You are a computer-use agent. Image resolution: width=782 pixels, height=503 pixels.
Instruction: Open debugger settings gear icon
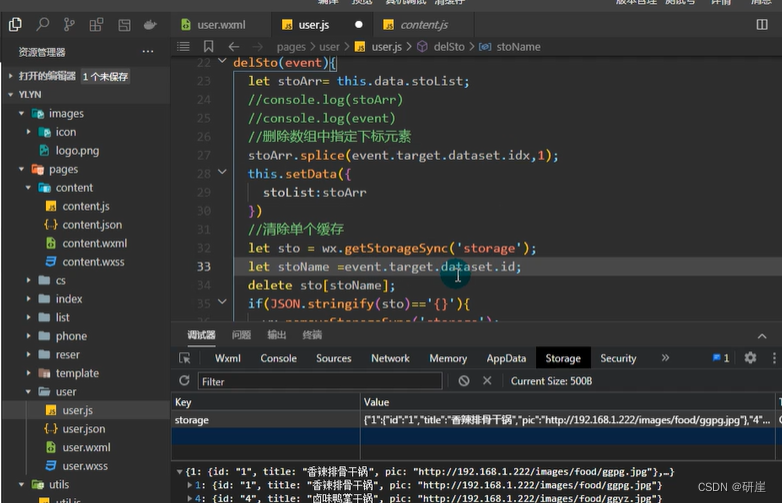pos(750,357)
